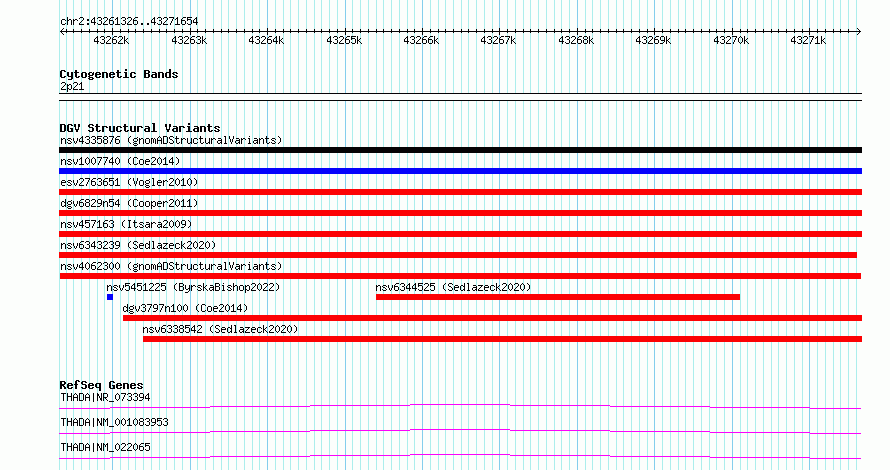Click the 43271k ruler tick label
890x470 pixels.
coord(808,41)
